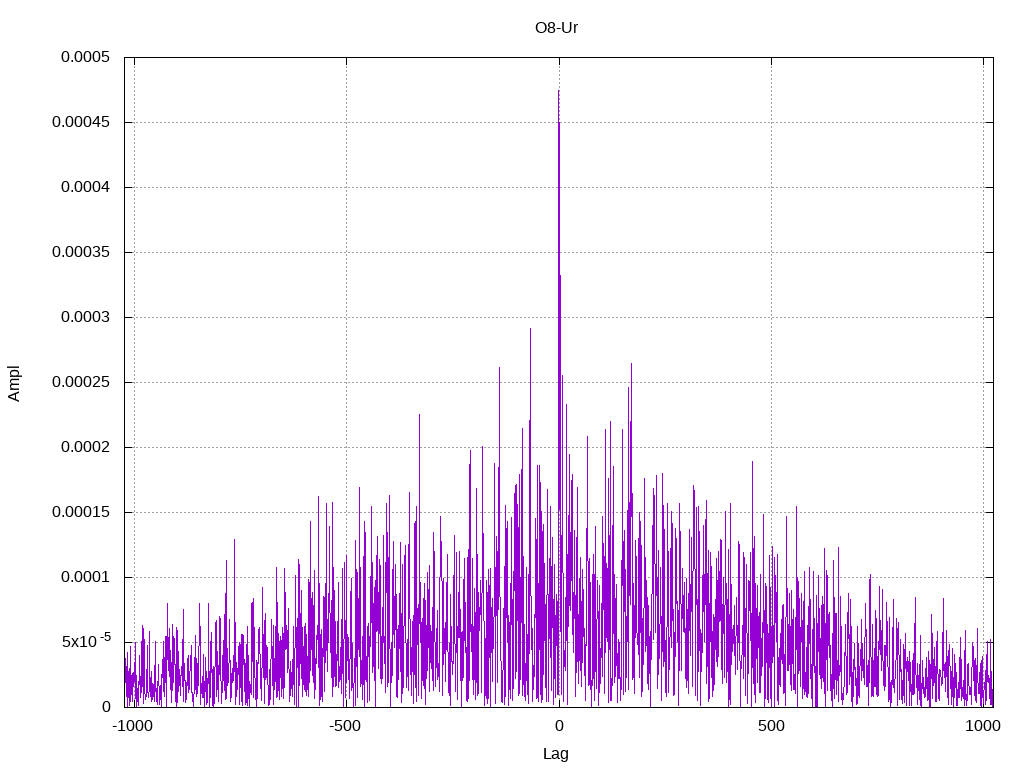
Task: Click the 0.0003 y-axis tick label
Action: [x=86, y=317]
